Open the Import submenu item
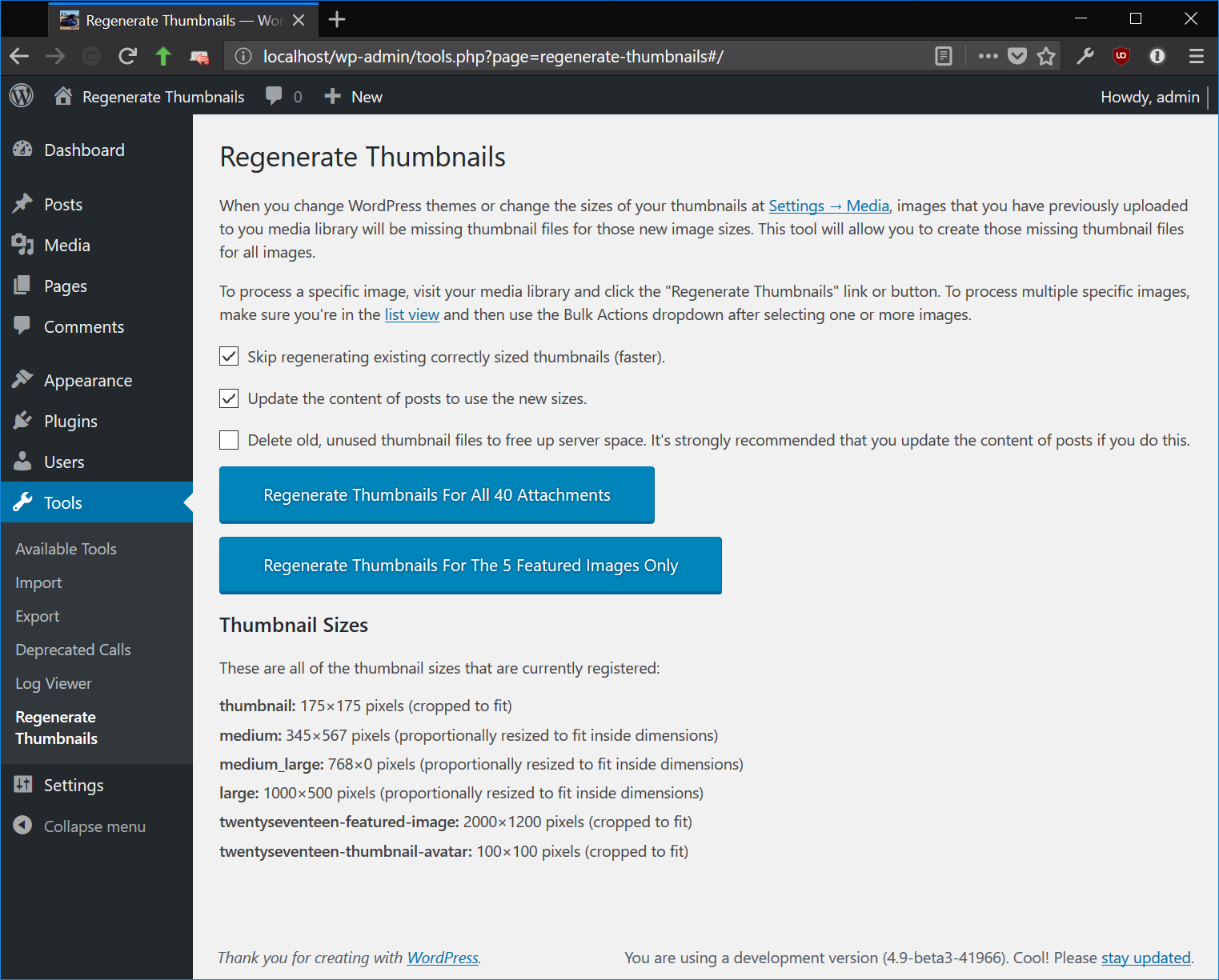This screenshot has width=1219, height=980. point(38,582)
